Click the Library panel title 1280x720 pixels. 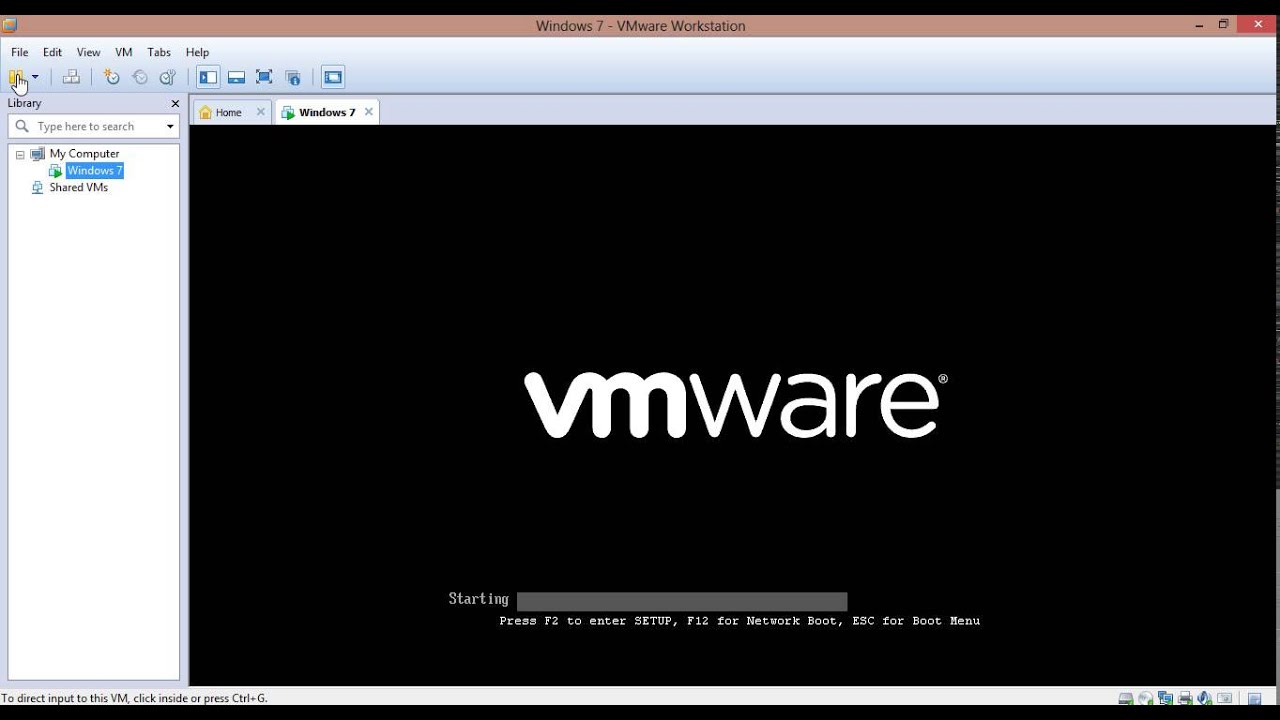point(25,103)
